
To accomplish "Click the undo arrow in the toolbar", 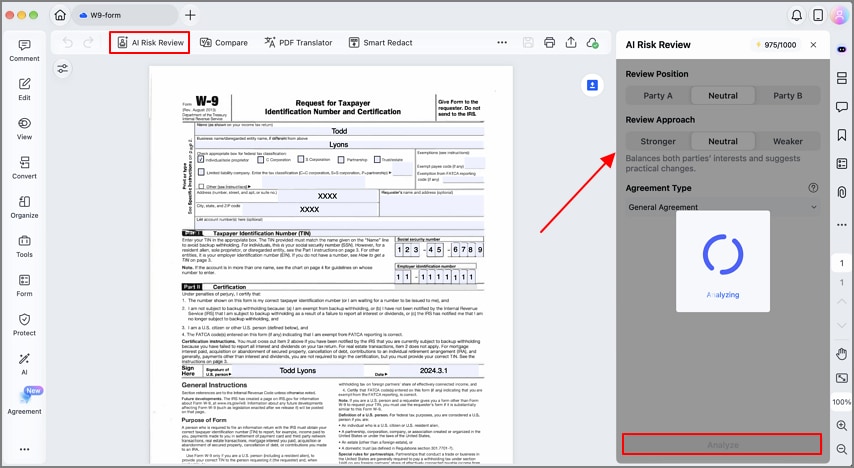I will (x=68, y=42).
